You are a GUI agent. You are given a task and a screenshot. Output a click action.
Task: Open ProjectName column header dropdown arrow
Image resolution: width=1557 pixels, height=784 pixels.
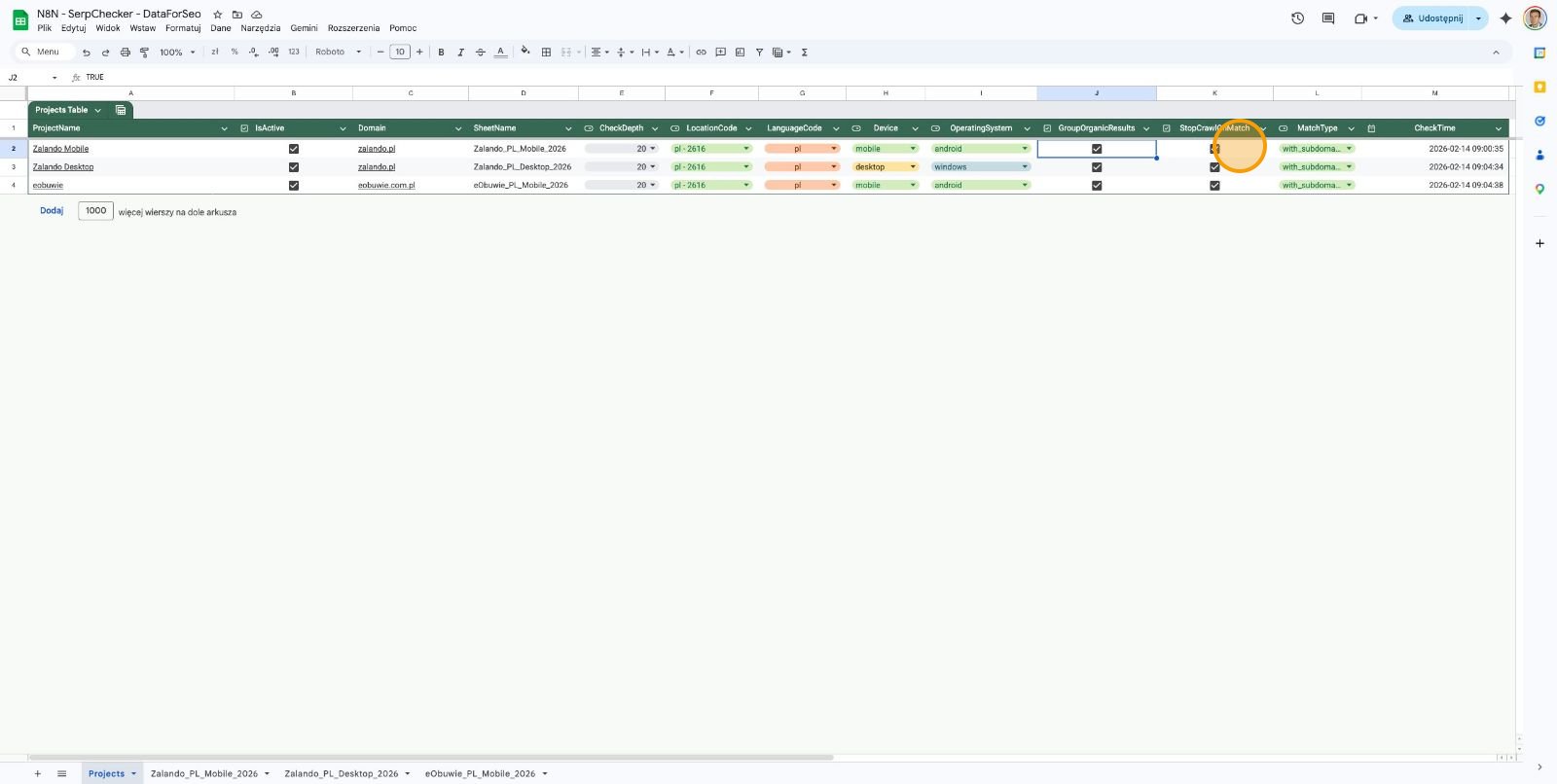click(x=224, y=128)
